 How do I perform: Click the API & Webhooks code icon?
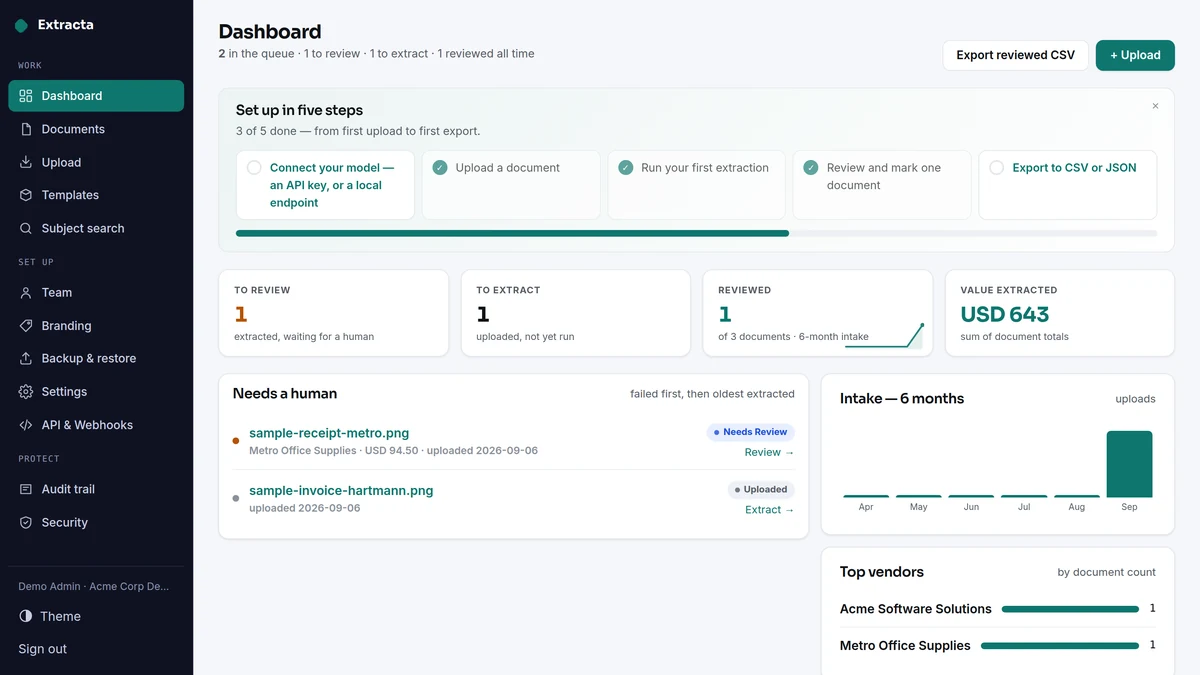[x=26, y=425]
